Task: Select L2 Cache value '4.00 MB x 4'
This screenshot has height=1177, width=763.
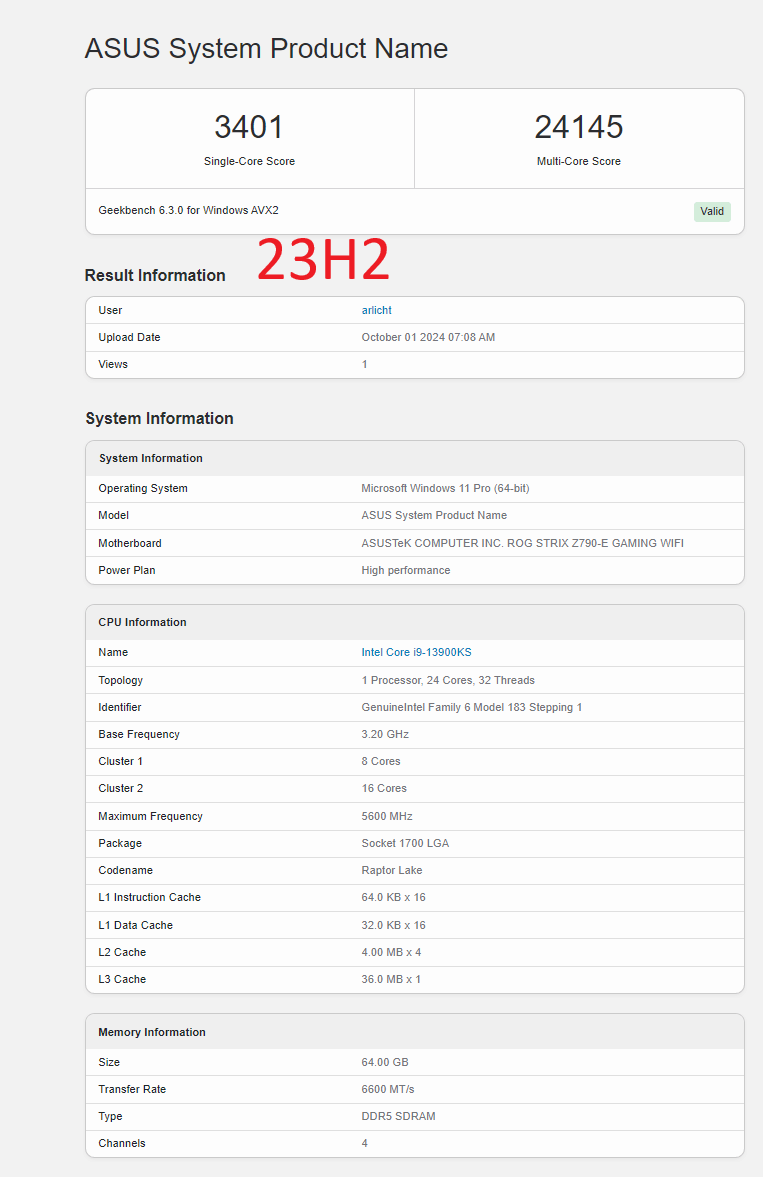Action: click(391, 952)
